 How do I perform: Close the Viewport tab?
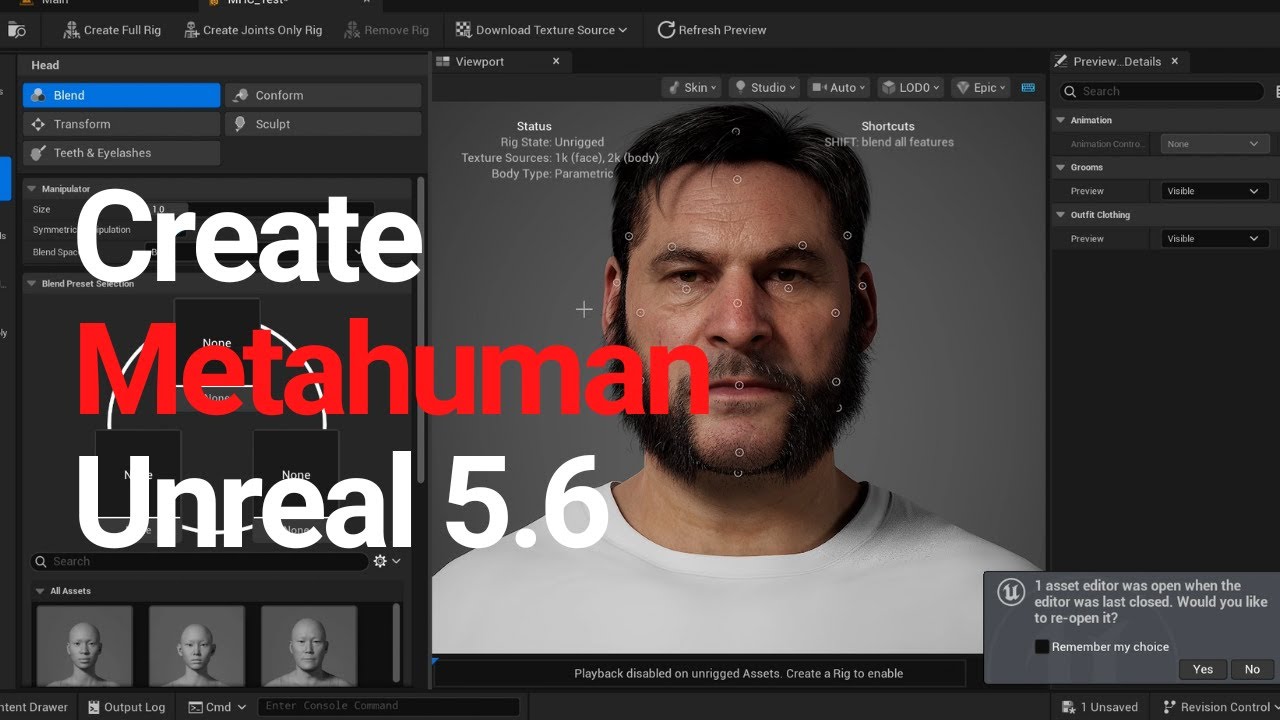point(557,61)
